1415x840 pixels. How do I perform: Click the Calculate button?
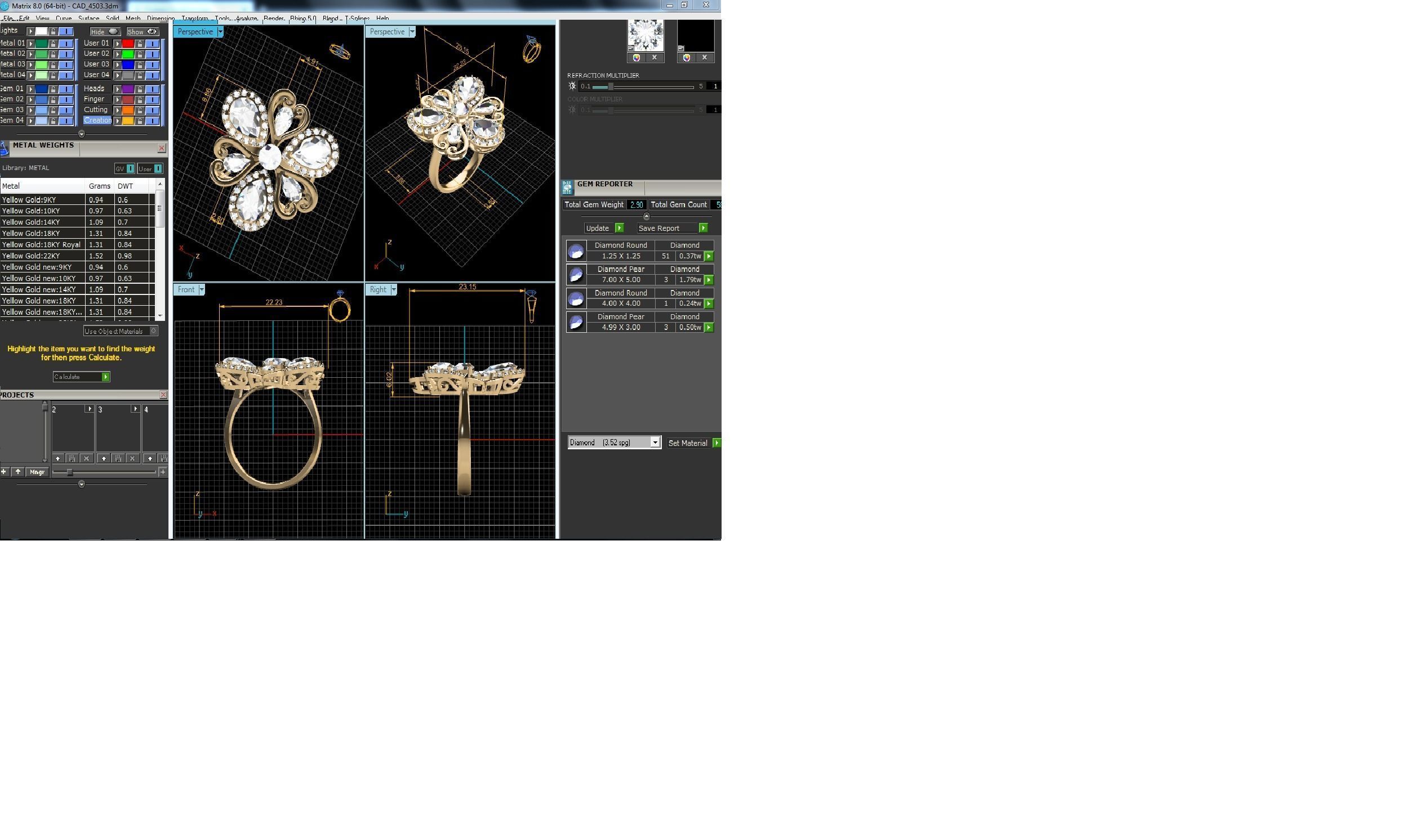[x=81, y=377]
